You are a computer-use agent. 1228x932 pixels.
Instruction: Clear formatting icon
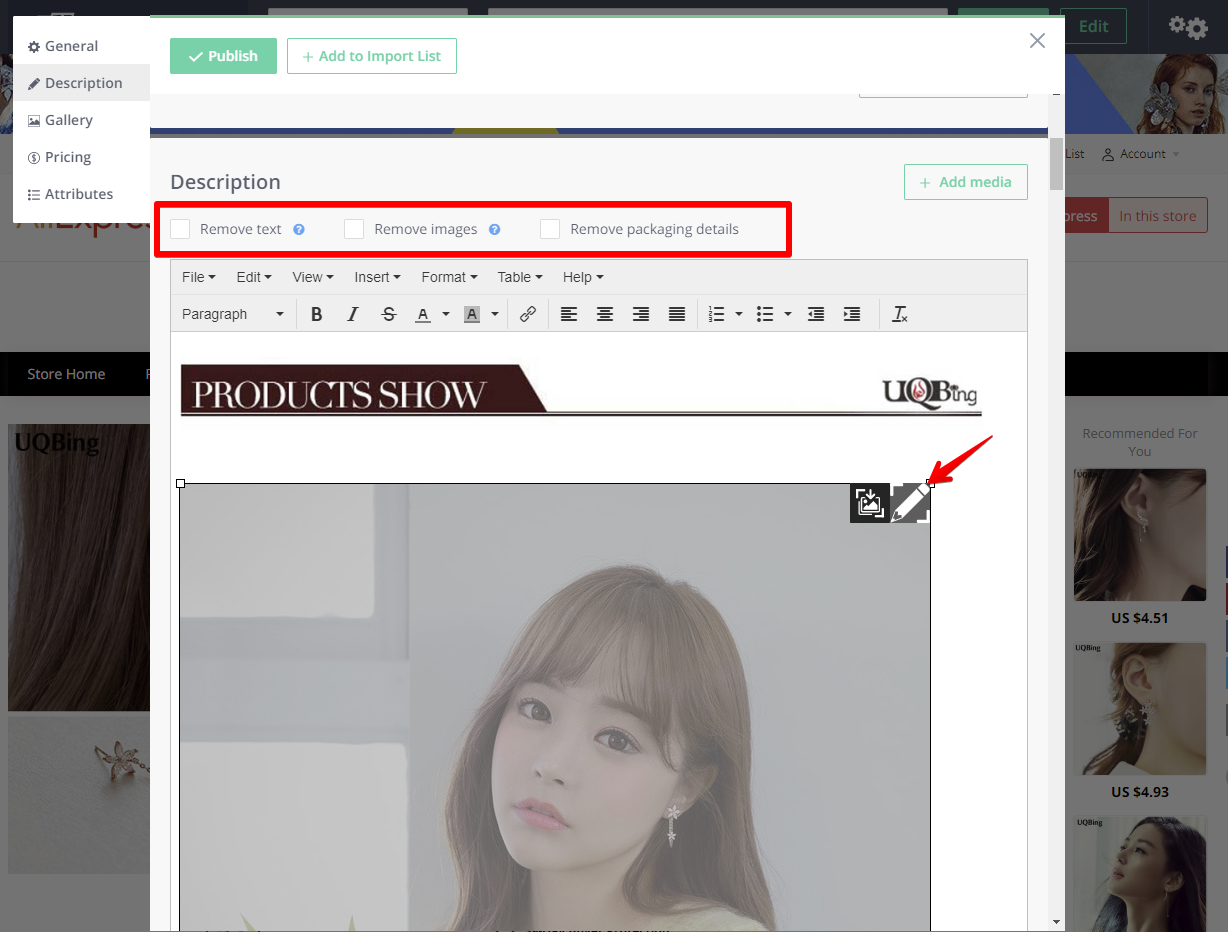[x=900, y=314]
